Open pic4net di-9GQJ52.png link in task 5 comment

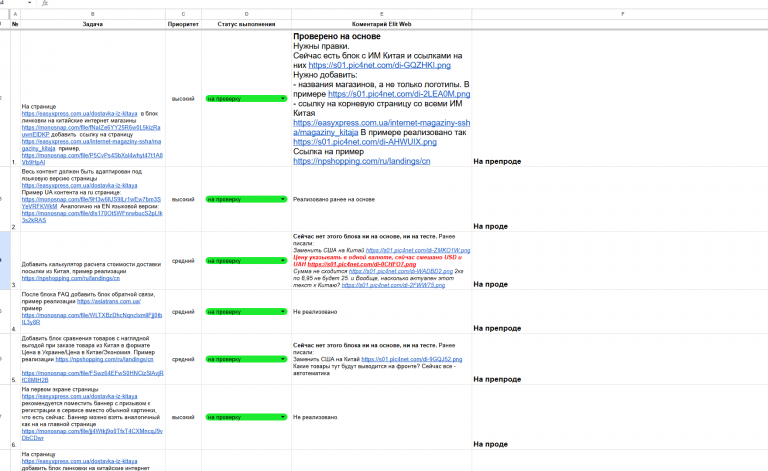pos(411,359)
